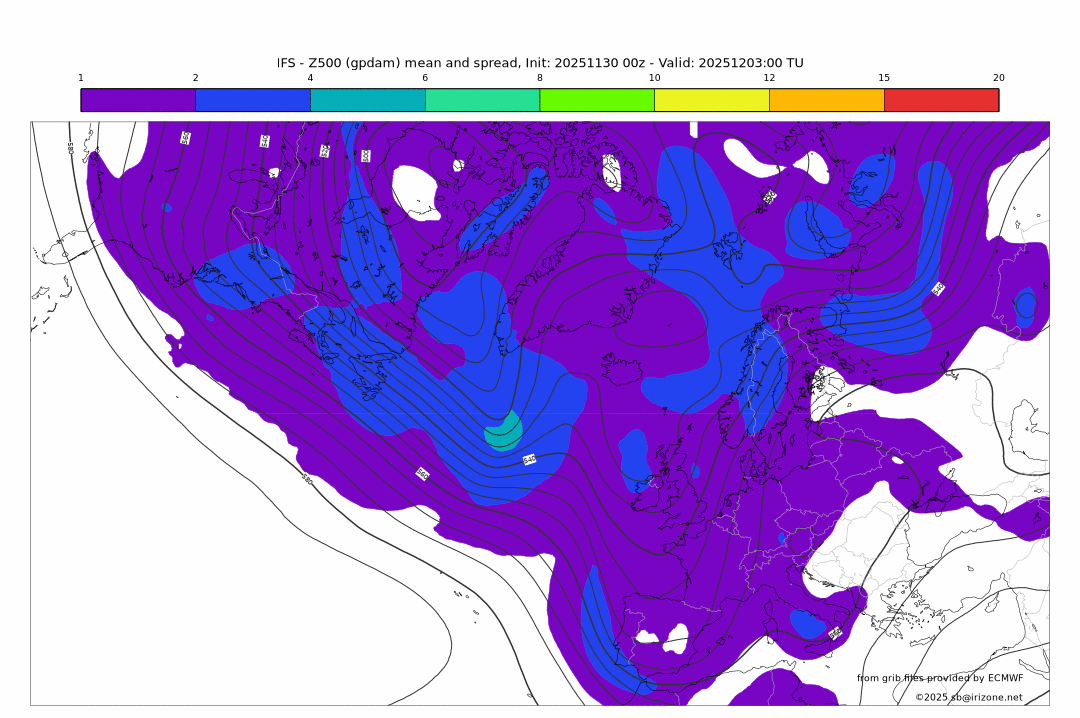Click the purple 1–2 colorbar segment
1080x718 pixels.
[138, 100]
